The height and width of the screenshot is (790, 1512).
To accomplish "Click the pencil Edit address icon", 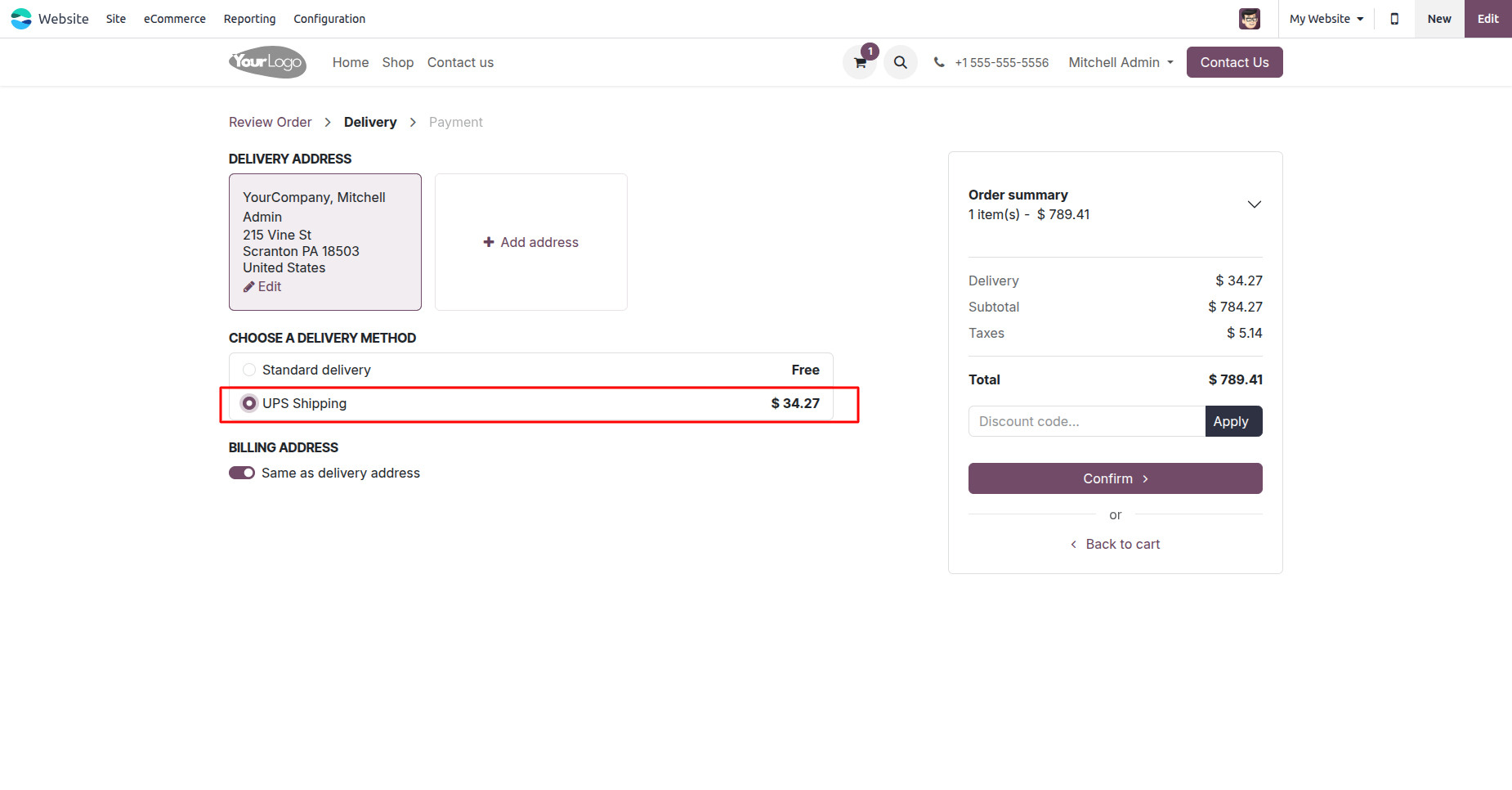I will coord(249,287).
